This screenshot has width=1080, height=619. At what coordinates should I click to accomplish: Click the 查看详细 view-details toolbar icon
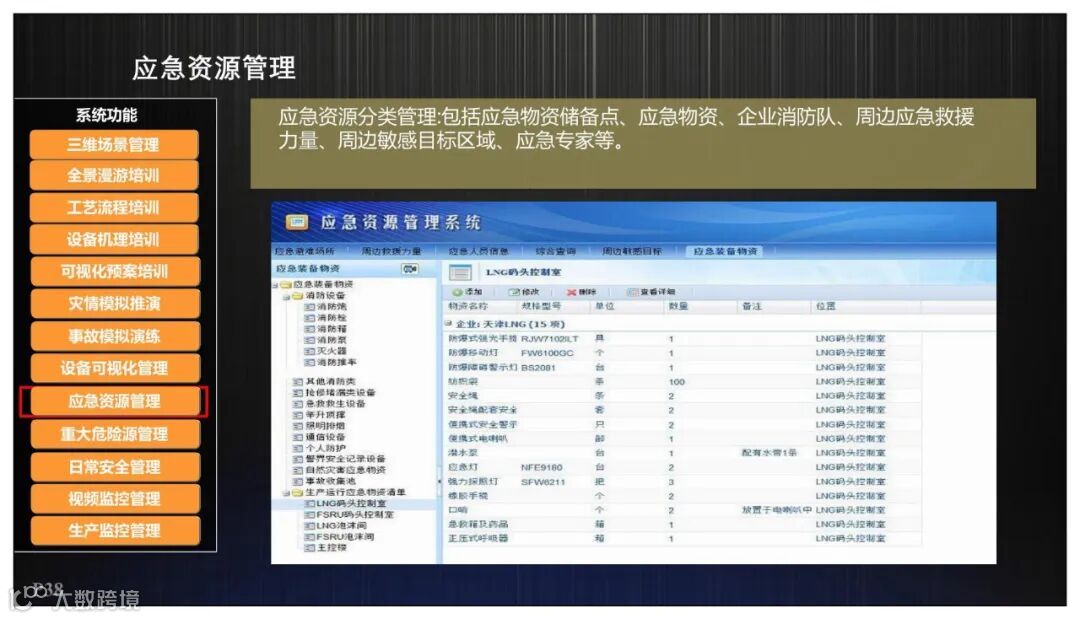click(x=632, y=292)
